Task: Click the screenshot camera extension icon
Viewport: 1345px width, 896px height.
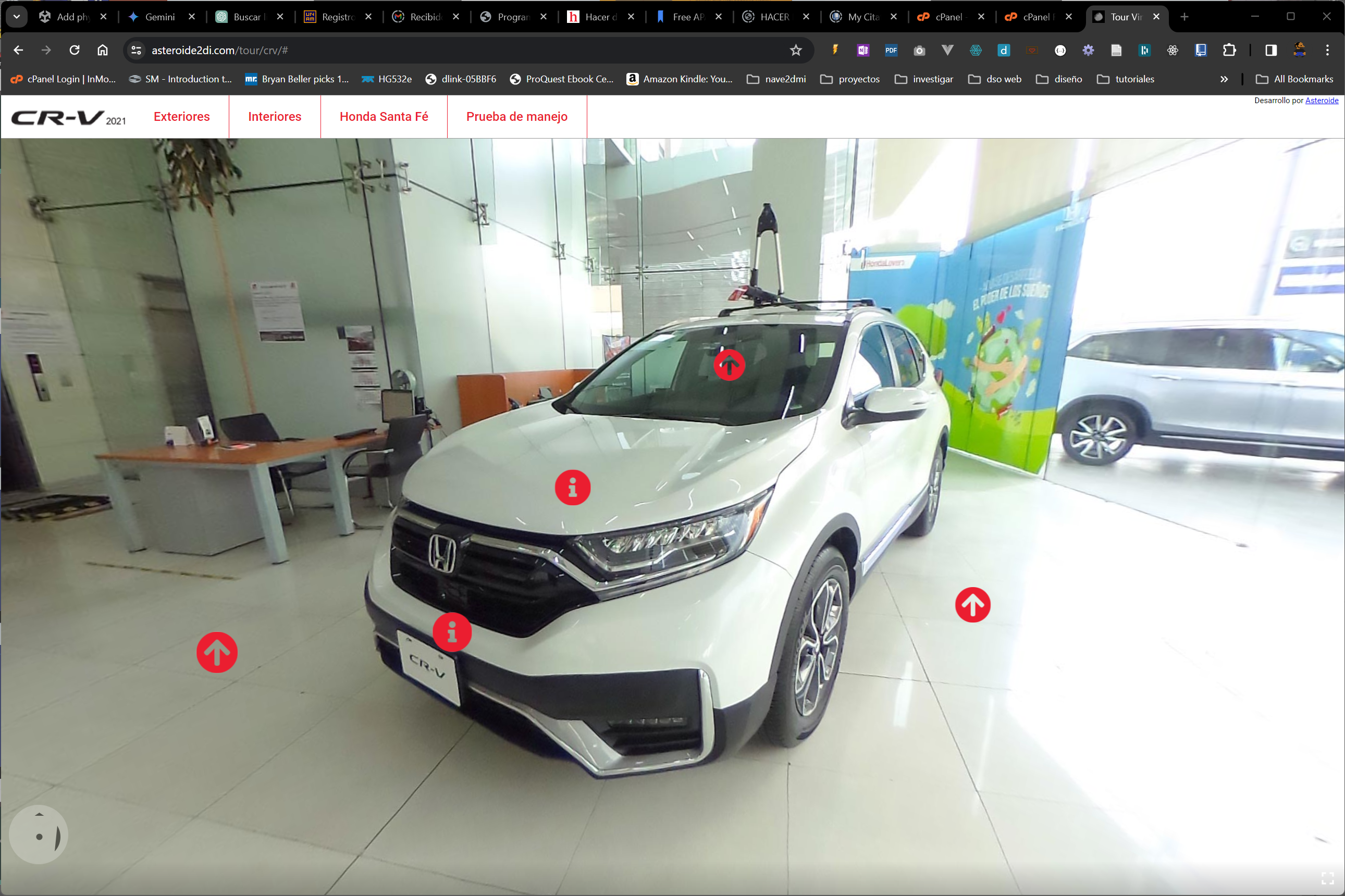Action: coord(919,51)
